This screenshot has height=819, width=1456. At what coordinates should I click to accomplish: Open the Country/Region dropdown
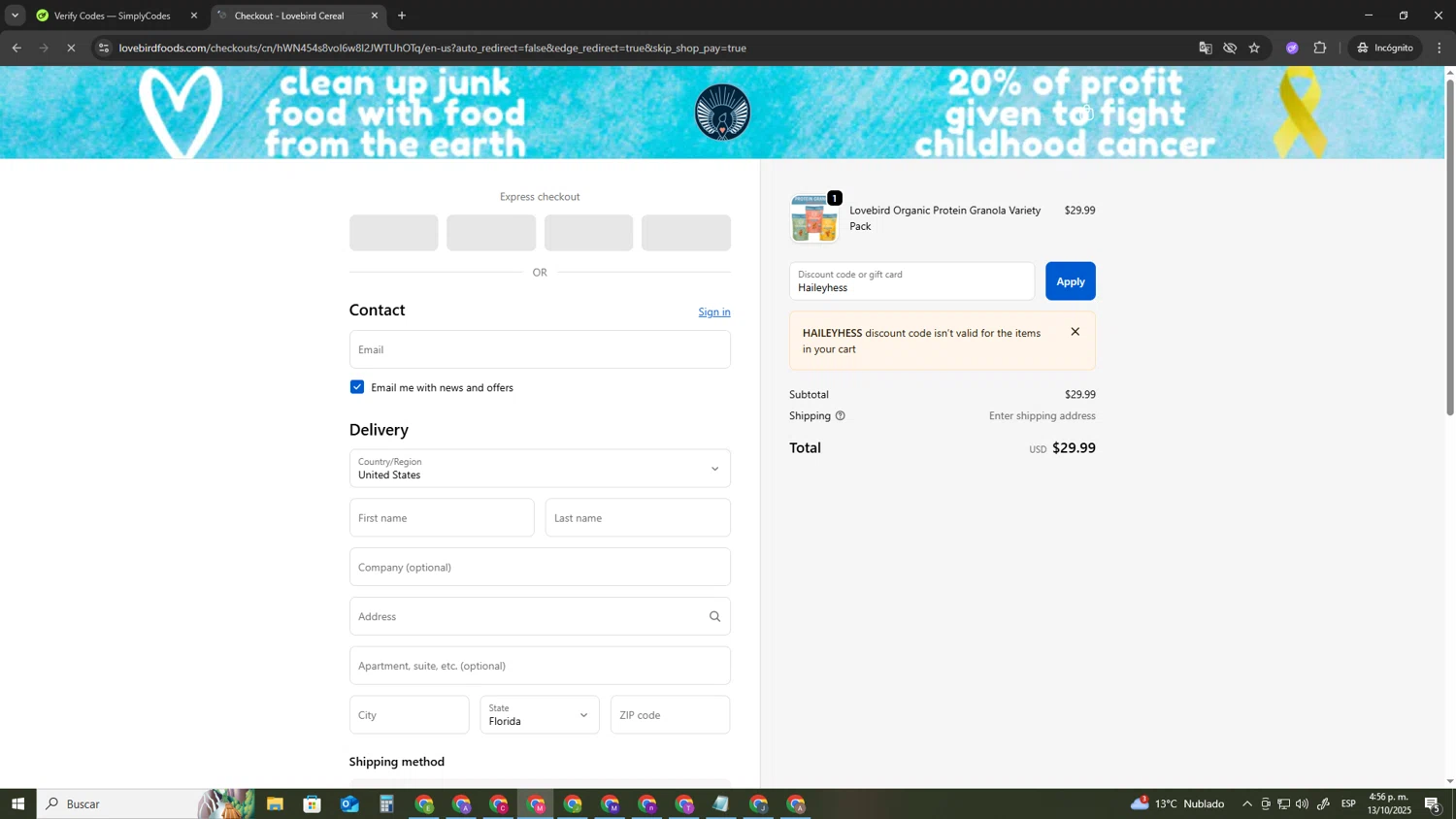point(540,469)
